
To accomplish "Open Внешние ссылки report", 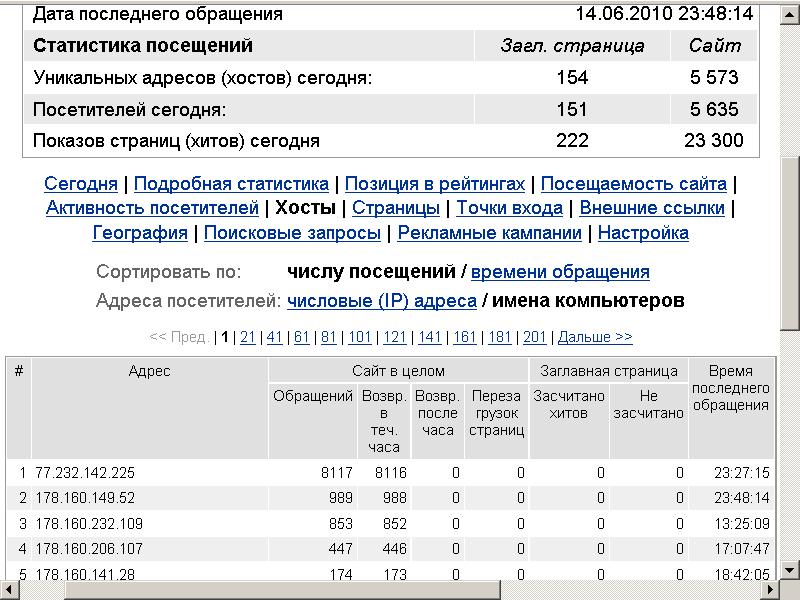I will click(x=652, y=208).
